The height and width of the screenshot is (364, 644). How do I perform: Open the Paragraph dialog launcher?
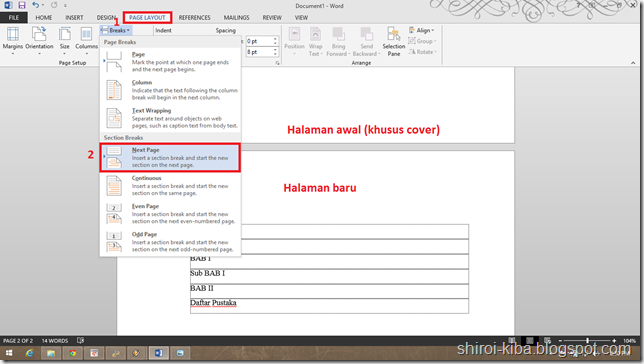278,63
